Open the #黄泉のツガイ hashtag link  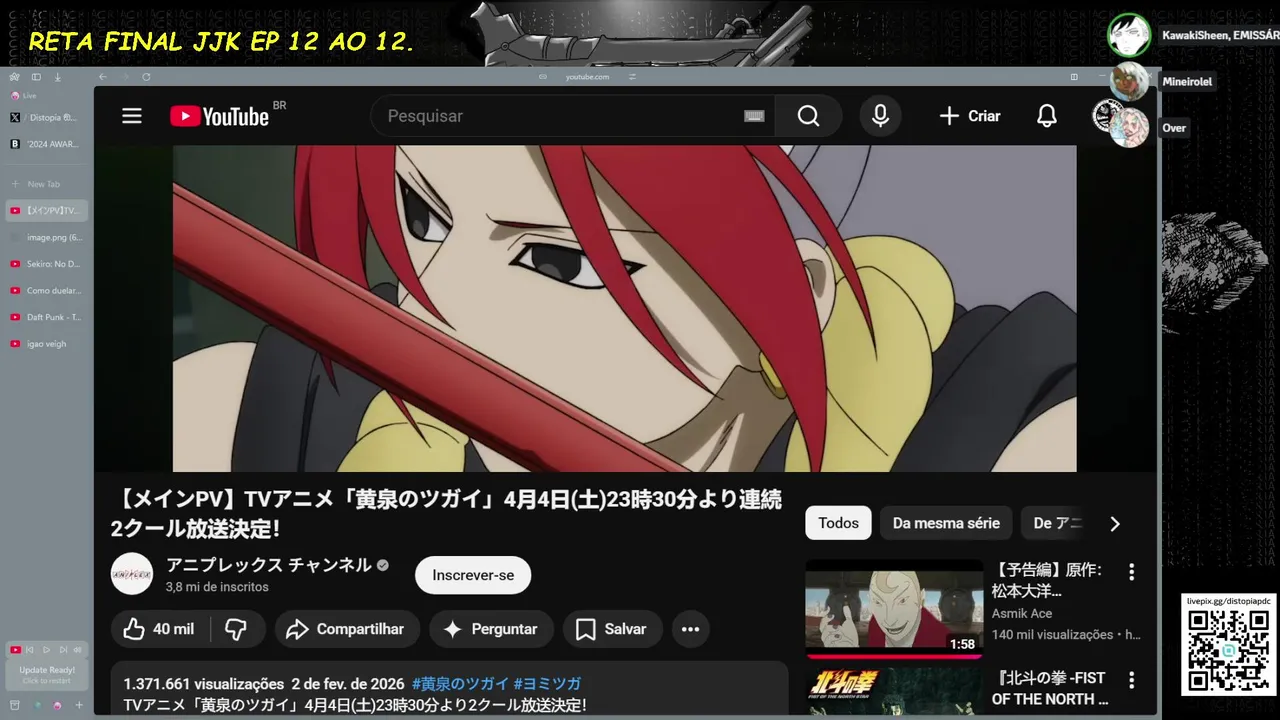tap(460, 684)
